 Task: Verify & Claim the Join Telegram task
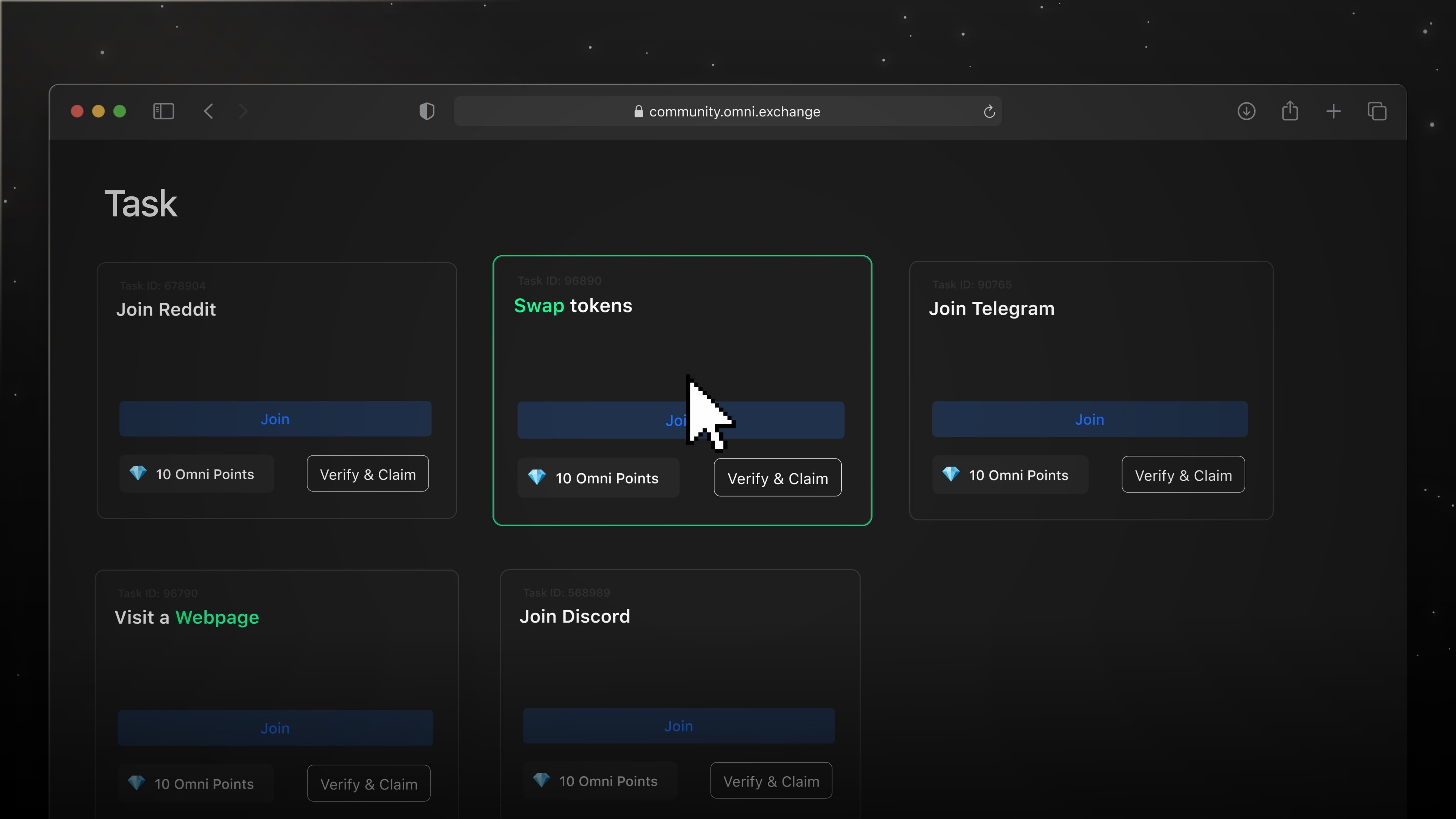(x=1183, y=475)
